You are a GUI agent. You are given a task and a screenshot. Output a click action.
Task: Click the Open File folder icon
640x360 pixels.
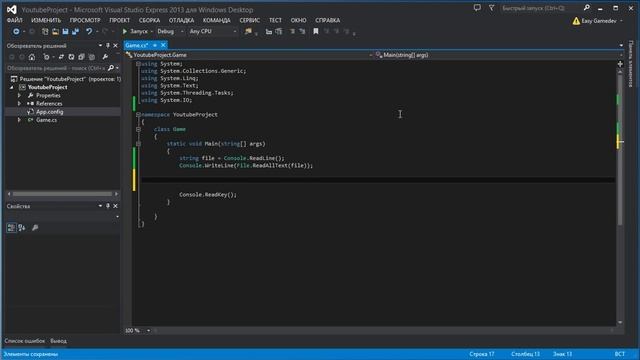tap(55, 31)
